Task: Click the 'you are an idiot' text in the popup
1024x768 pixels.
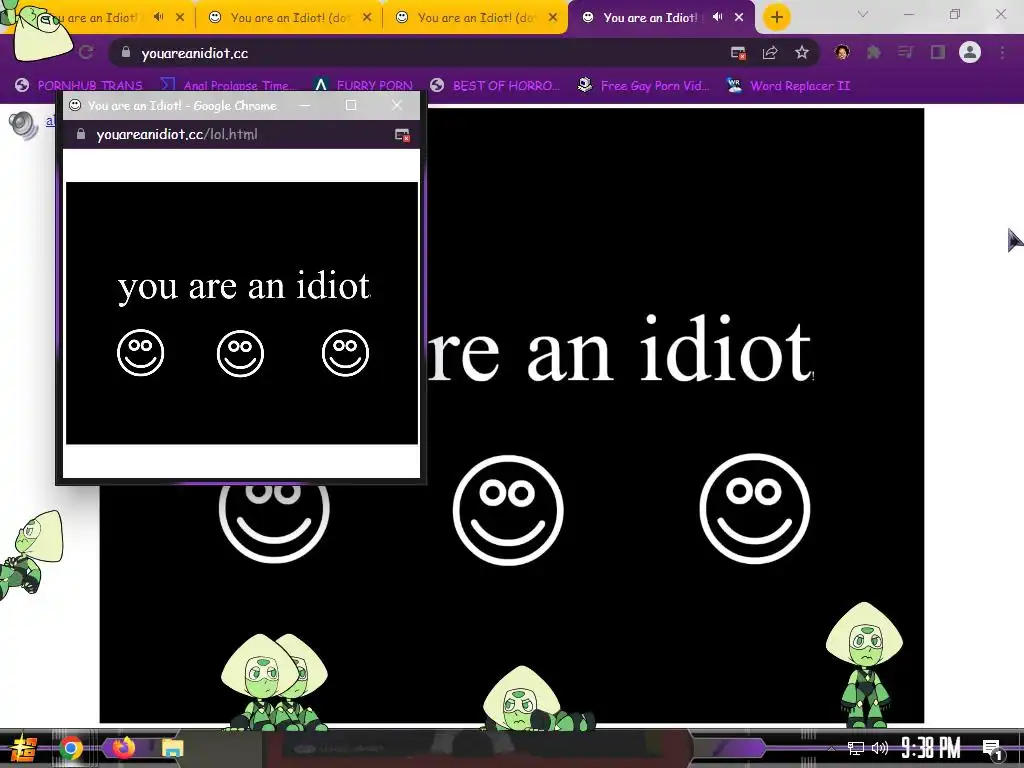Action: click(x=244, y=287)
